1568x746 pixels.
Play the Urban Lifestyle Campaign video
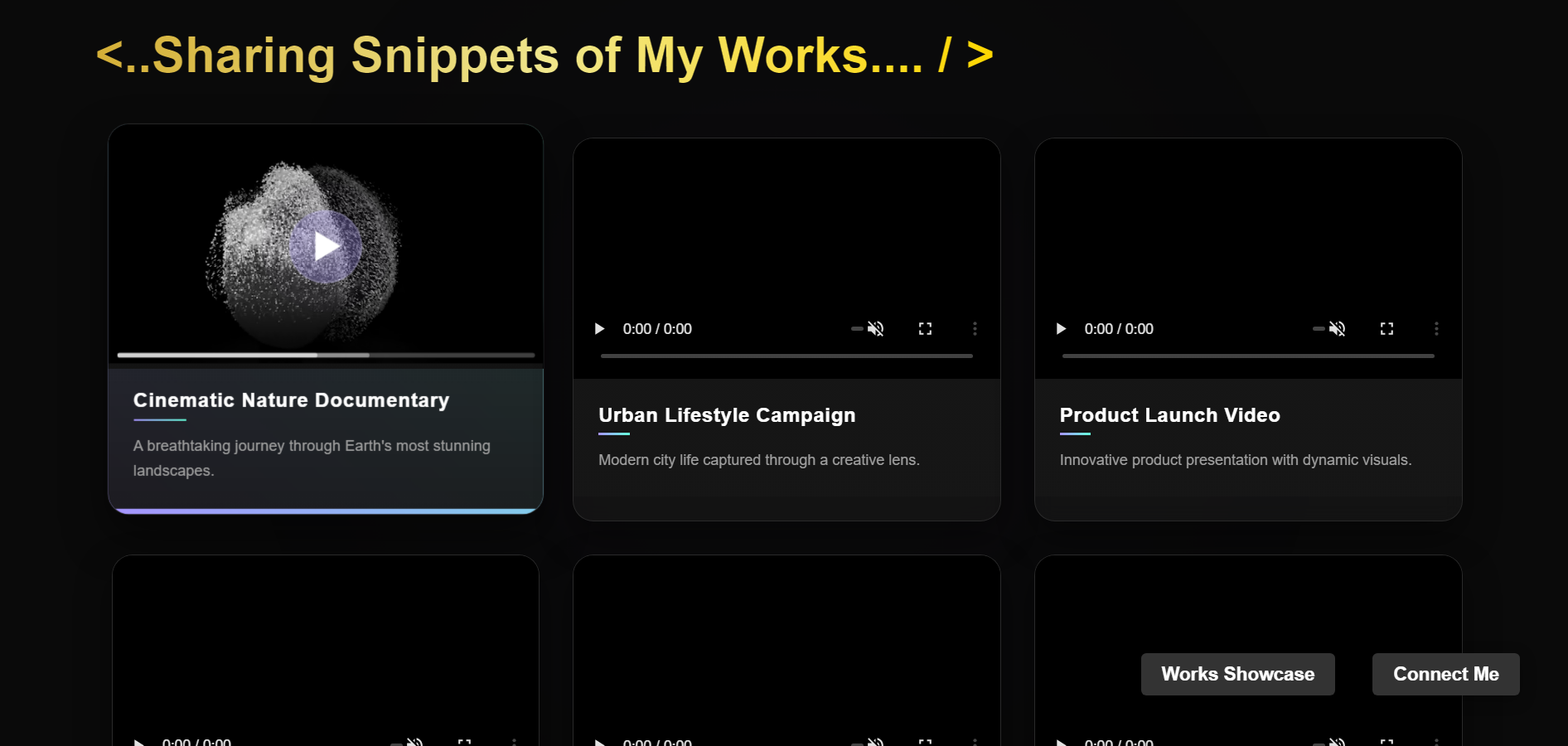pyautogui.click(x=599, y=329)
